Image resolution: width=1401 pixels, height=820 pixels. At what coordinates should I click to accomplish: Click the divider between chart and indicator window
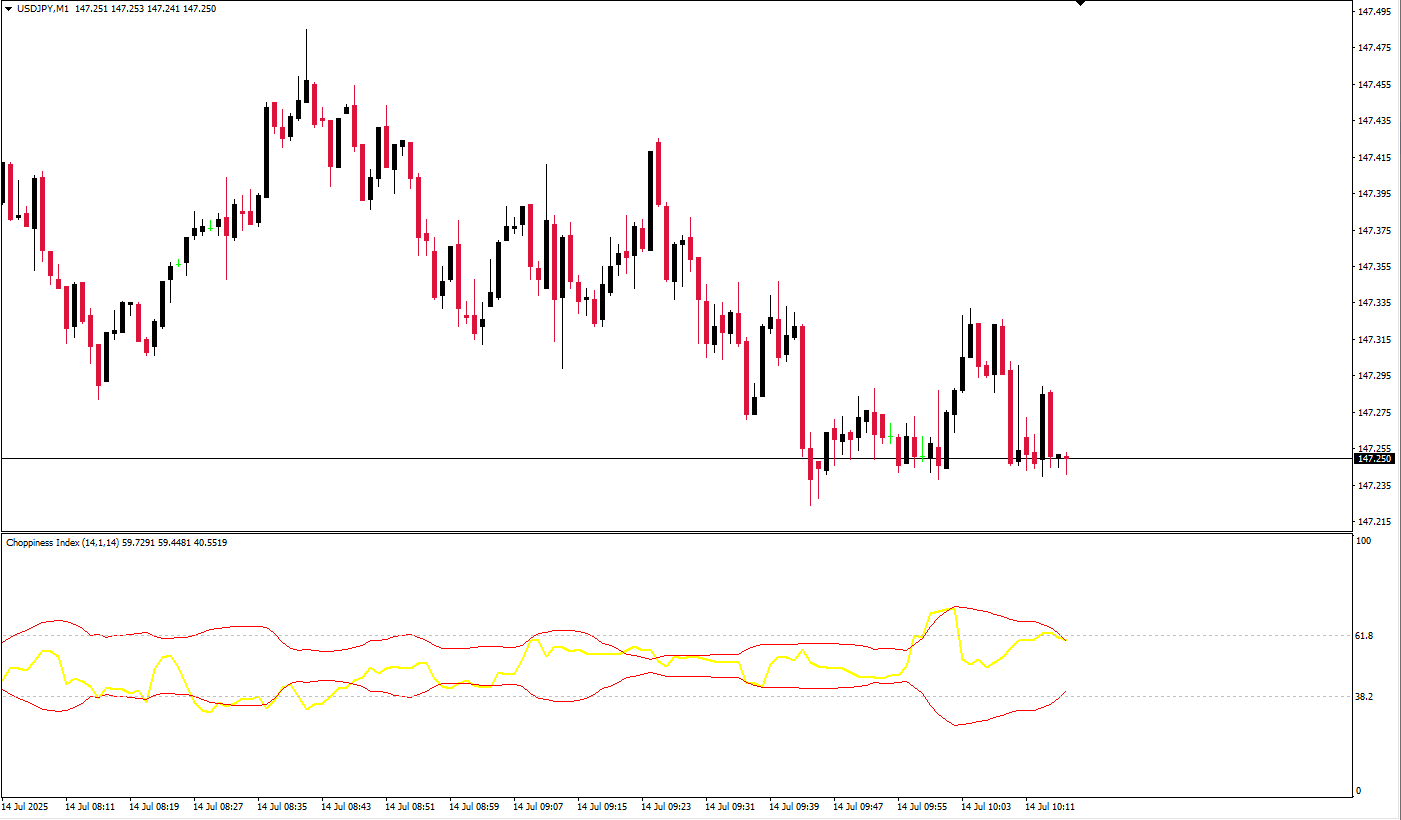(x=676, y=532)
